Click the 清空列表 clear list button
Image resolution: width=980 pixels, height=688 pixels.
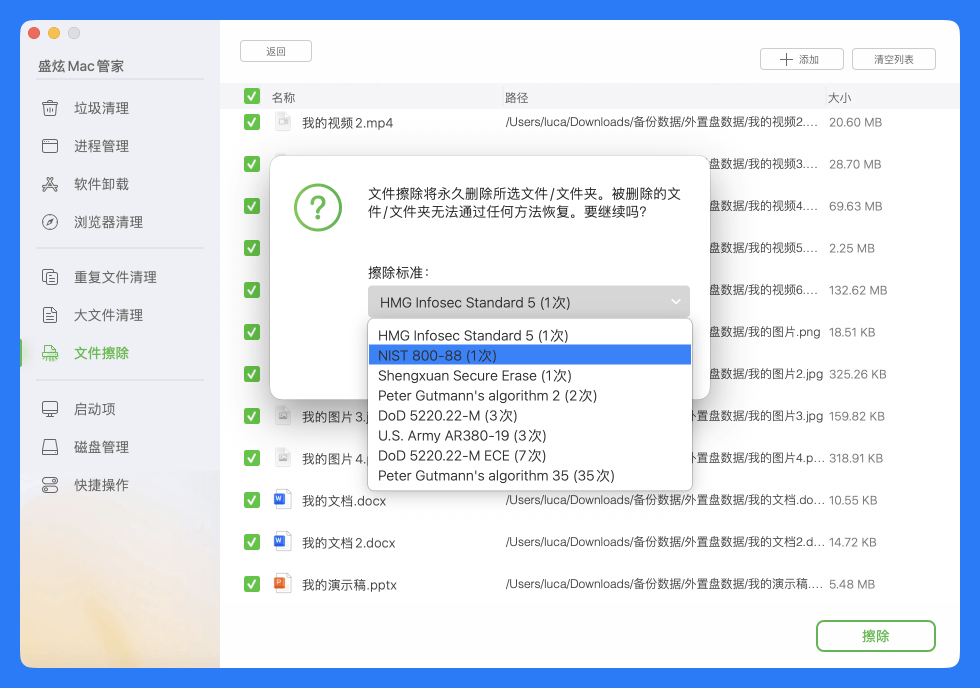pyautogui.click(x=893, y=59)
